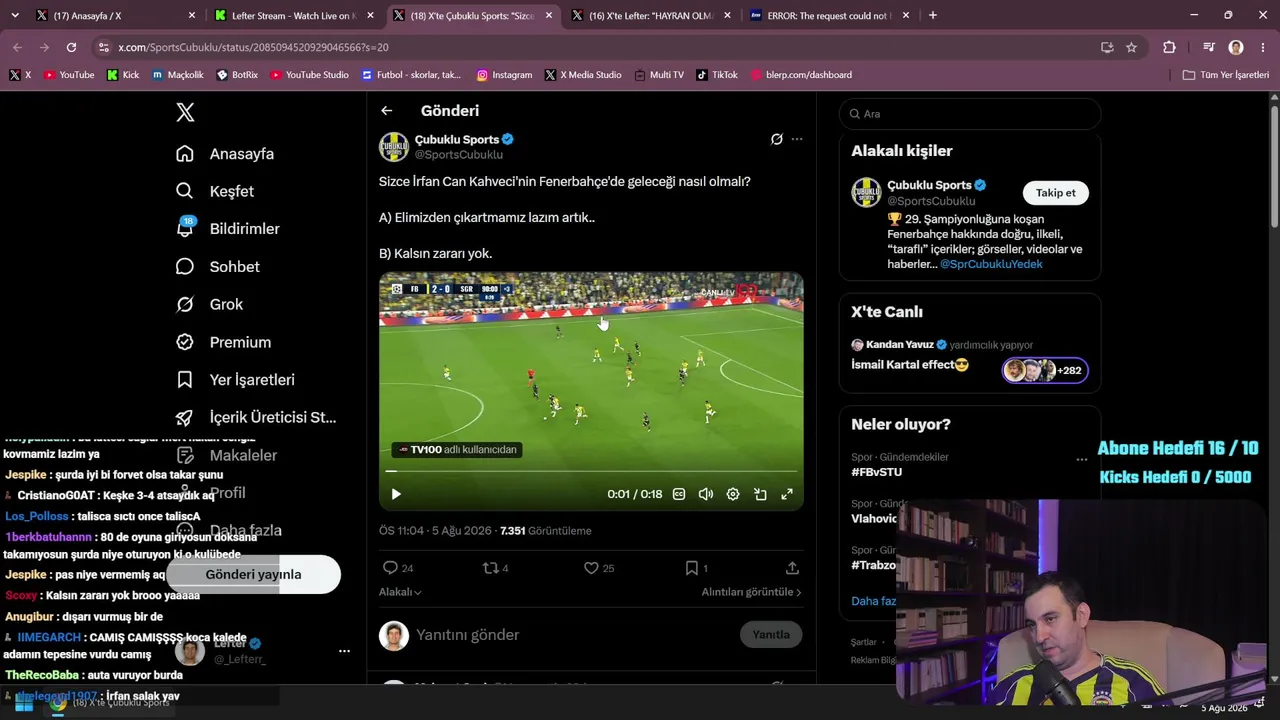The image size is (1280, 720).
Task: Click the address bar URL
Action: click(x=253, y=47)
